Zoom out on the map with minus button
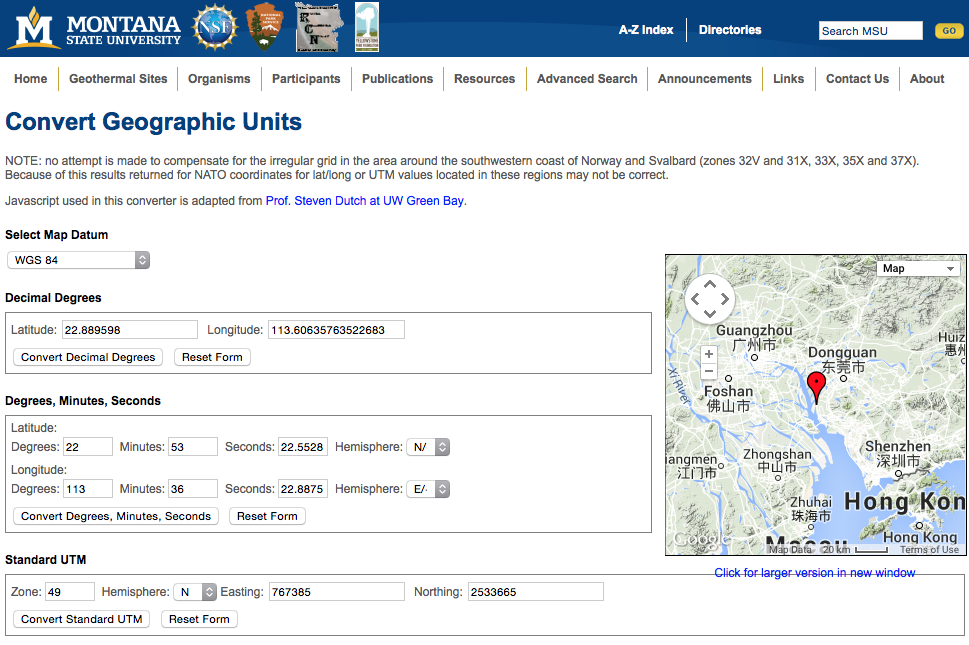 [x=709, y=371]
